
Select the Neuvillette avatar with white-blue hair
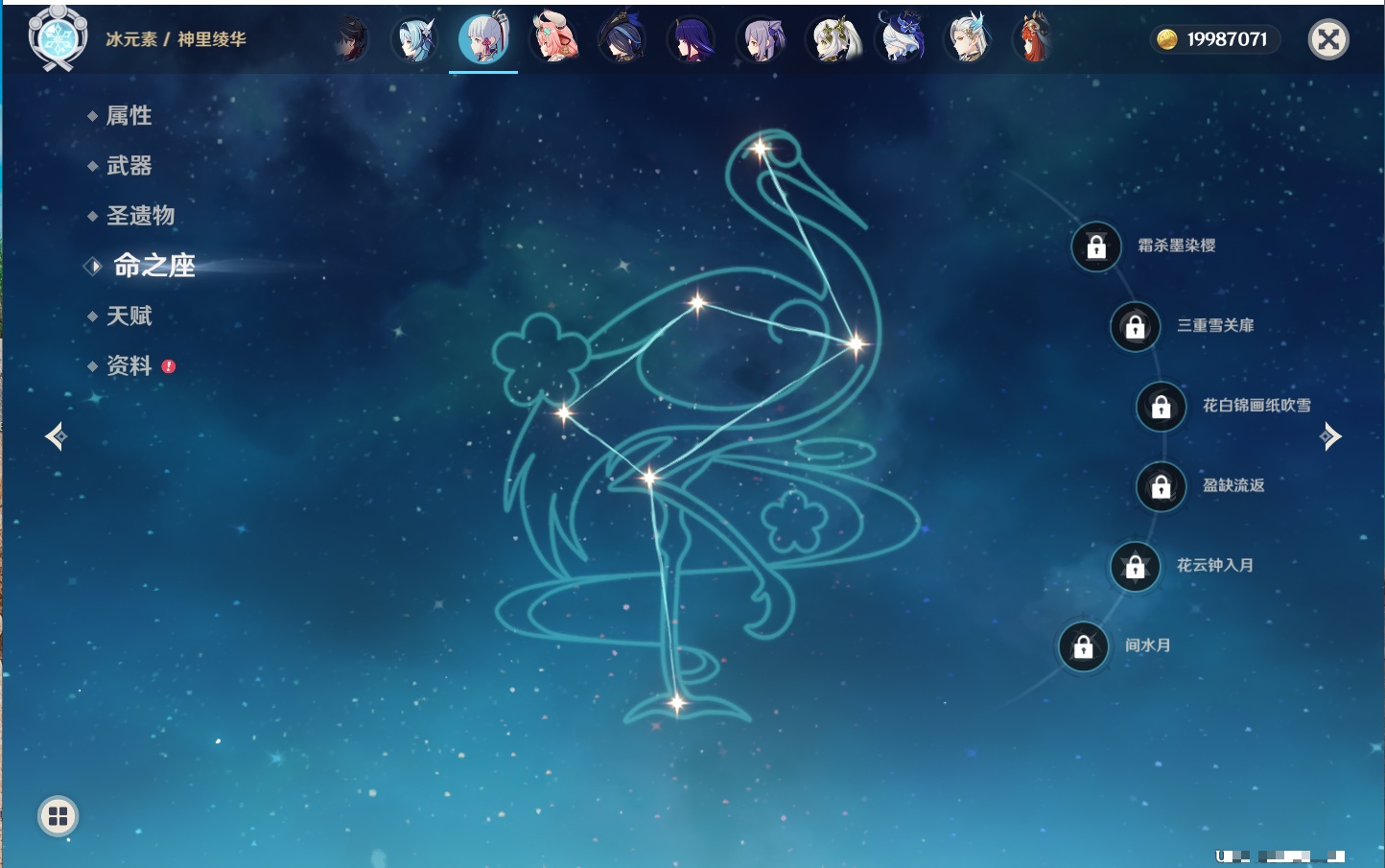coord(970,39)
